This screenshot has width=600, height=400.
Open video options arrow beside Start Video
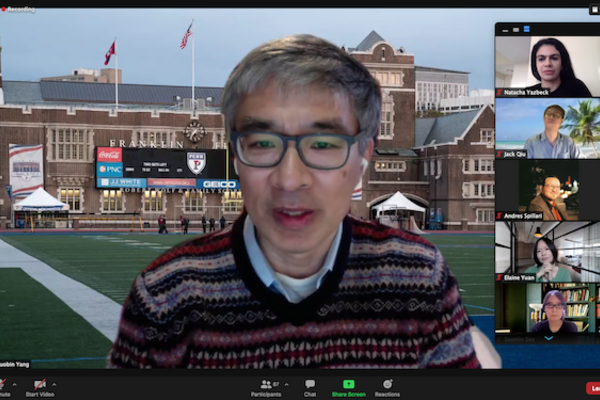pos(54,384)
